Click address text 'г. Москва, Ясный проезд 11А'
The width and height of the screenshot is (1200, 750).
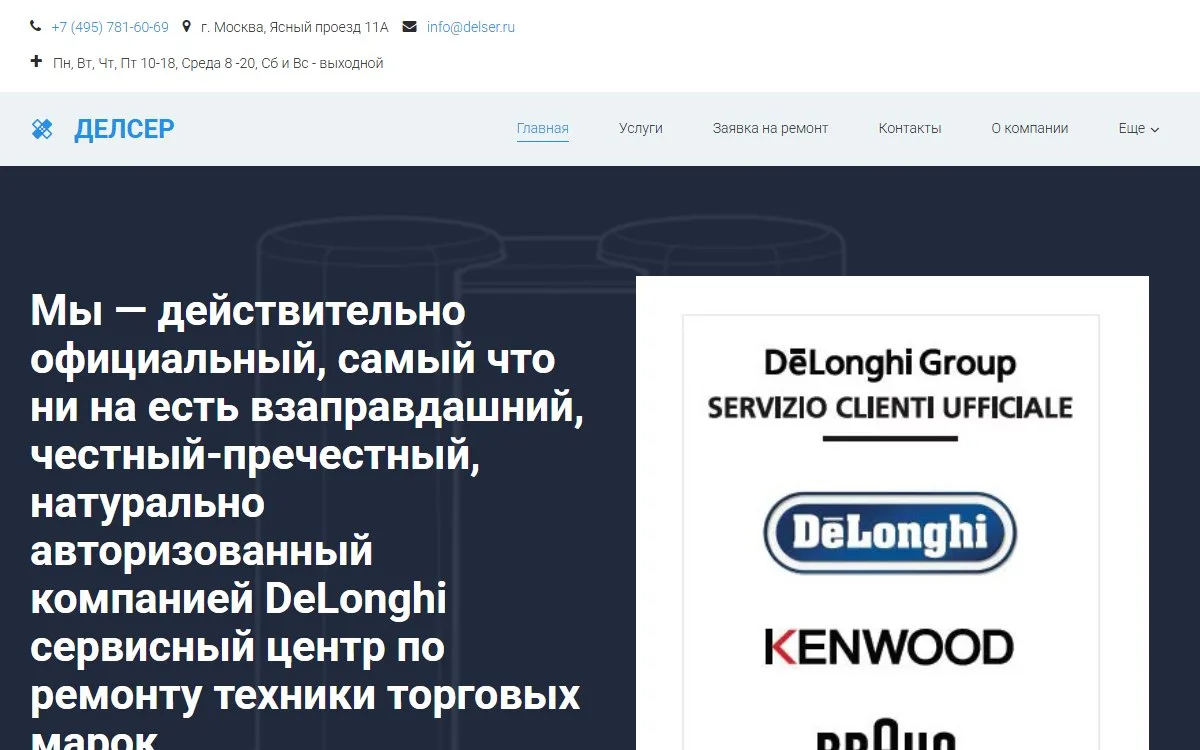[295, 27]
